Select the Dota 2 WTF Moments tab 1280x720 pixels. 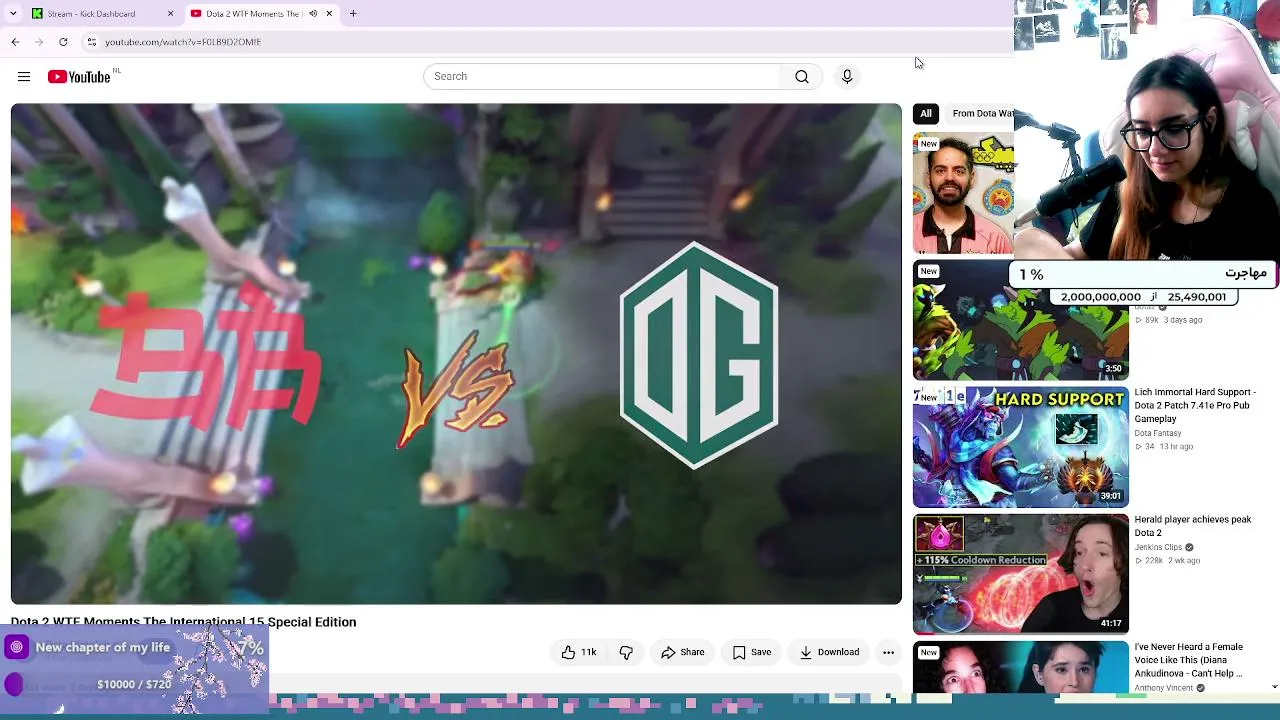tap(262, 14)
